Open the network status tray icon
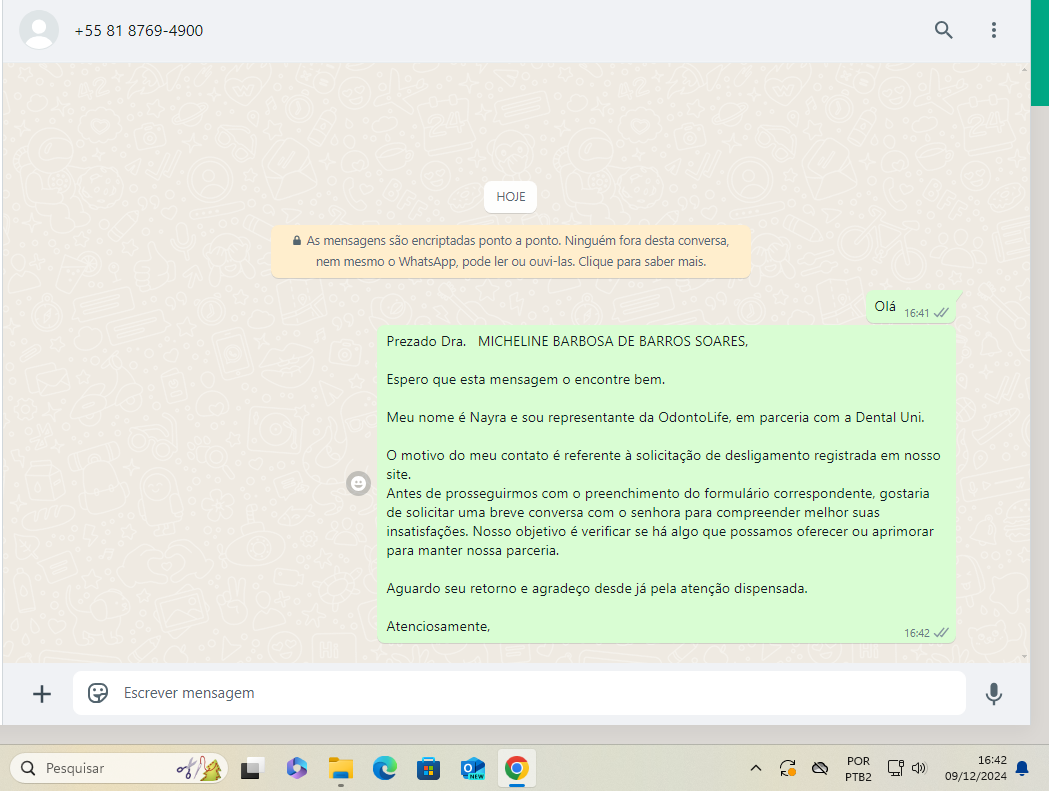The height and width of the screenshot is (791, 1049). pyautogui.click(x=895, y=768)
